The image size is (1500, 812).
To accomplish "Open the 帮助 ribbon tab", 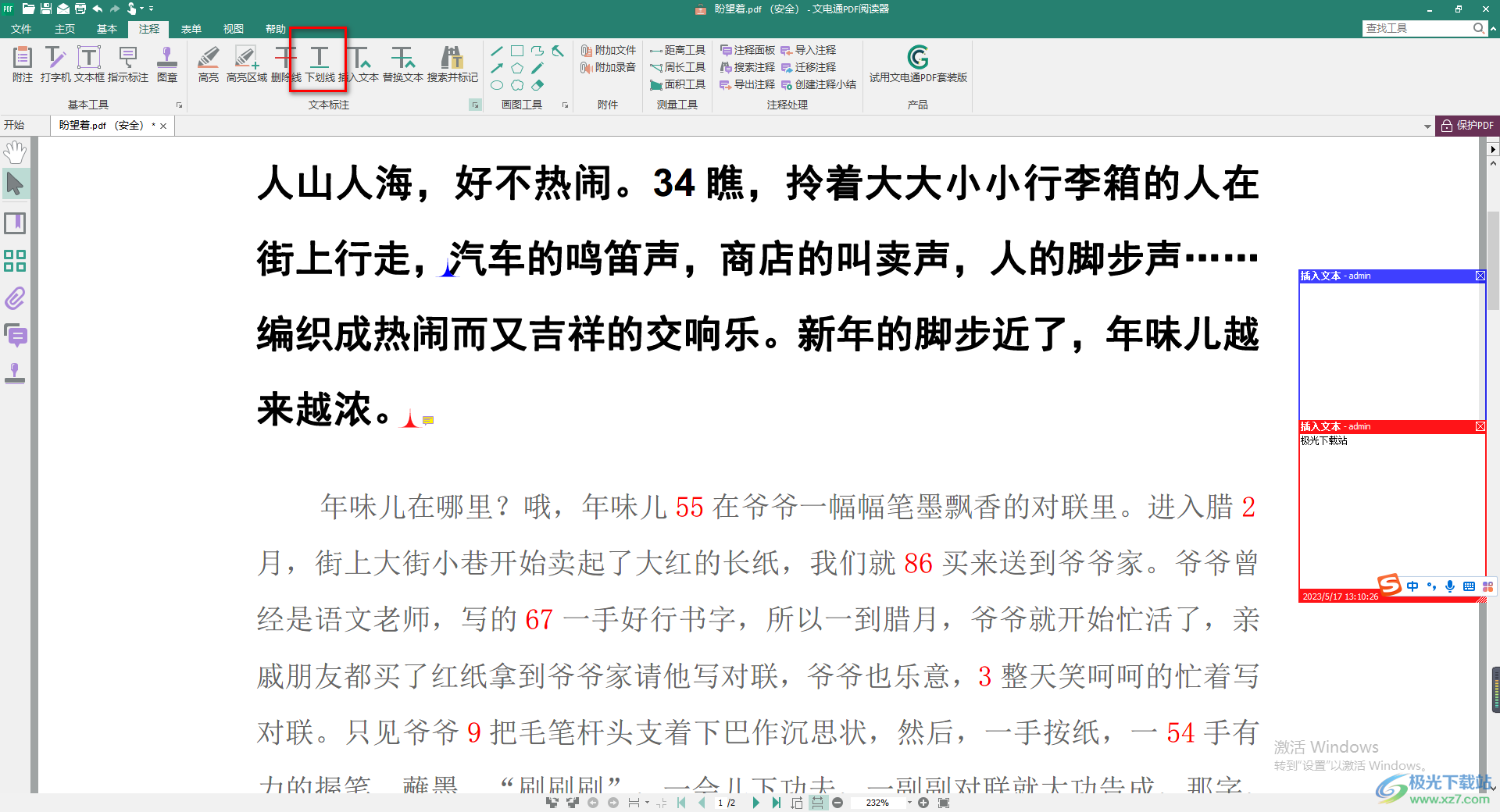I will pyautogui.click(x=276, y=29).
